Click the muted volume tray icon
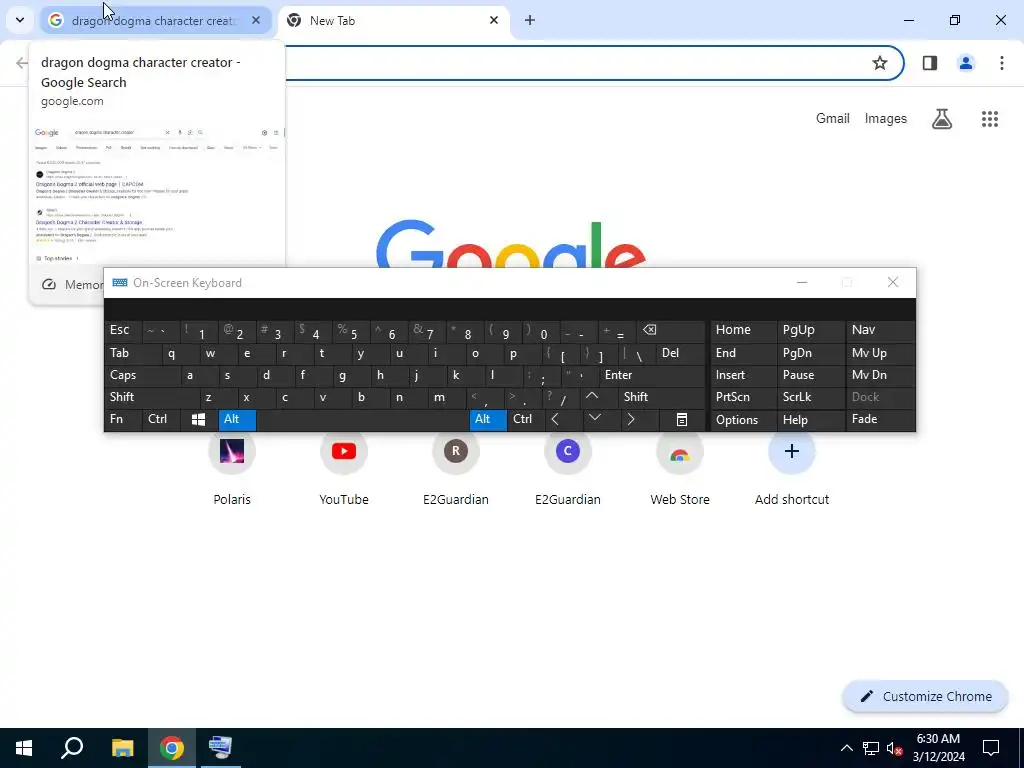Image resolution: width=1024 pixels, height=768 pixels. [895, 748]
